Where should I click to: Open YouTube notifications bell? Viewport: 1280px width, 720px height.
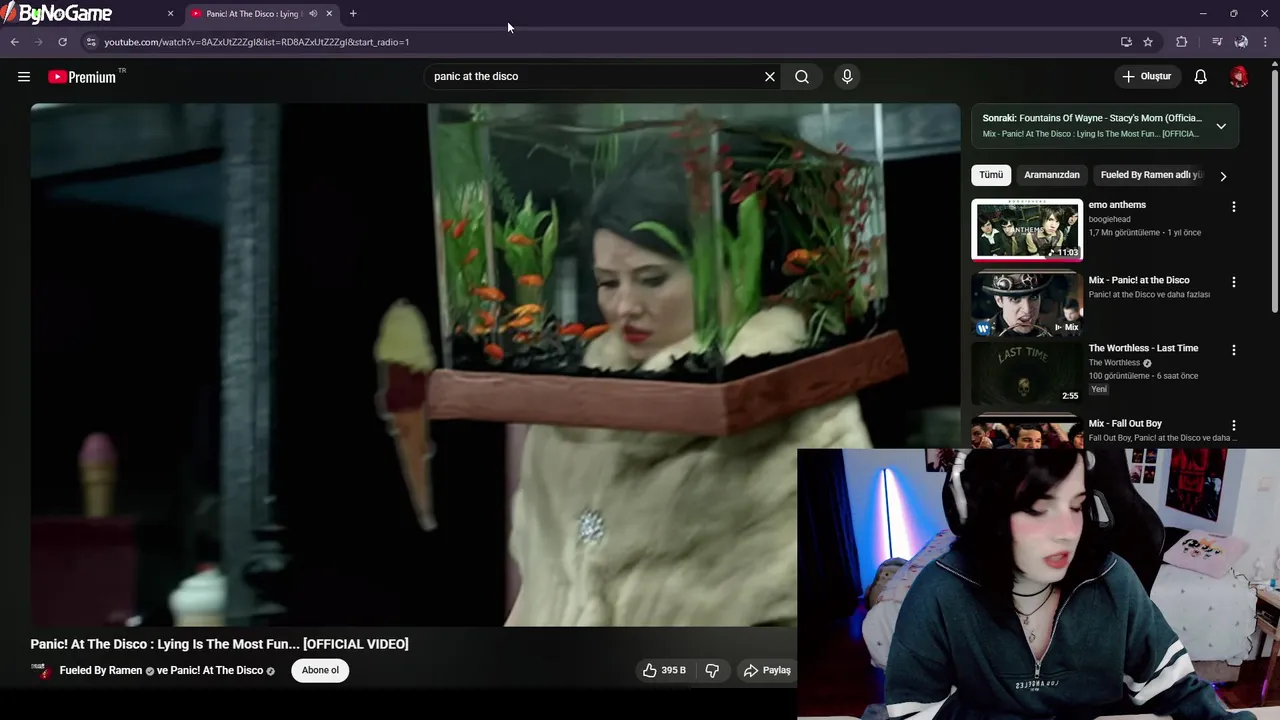1201,76
